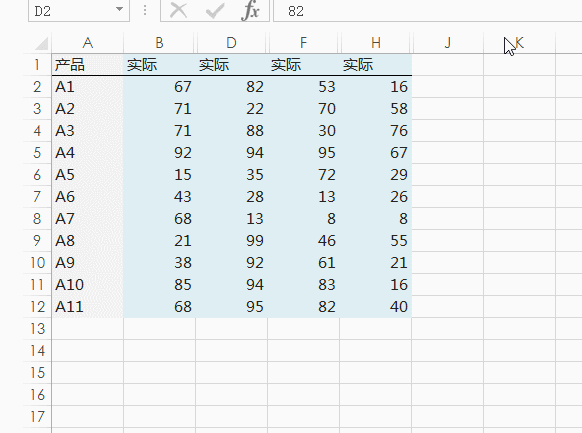Select row 2 header
582x433 pixels.
pos(37,87)
